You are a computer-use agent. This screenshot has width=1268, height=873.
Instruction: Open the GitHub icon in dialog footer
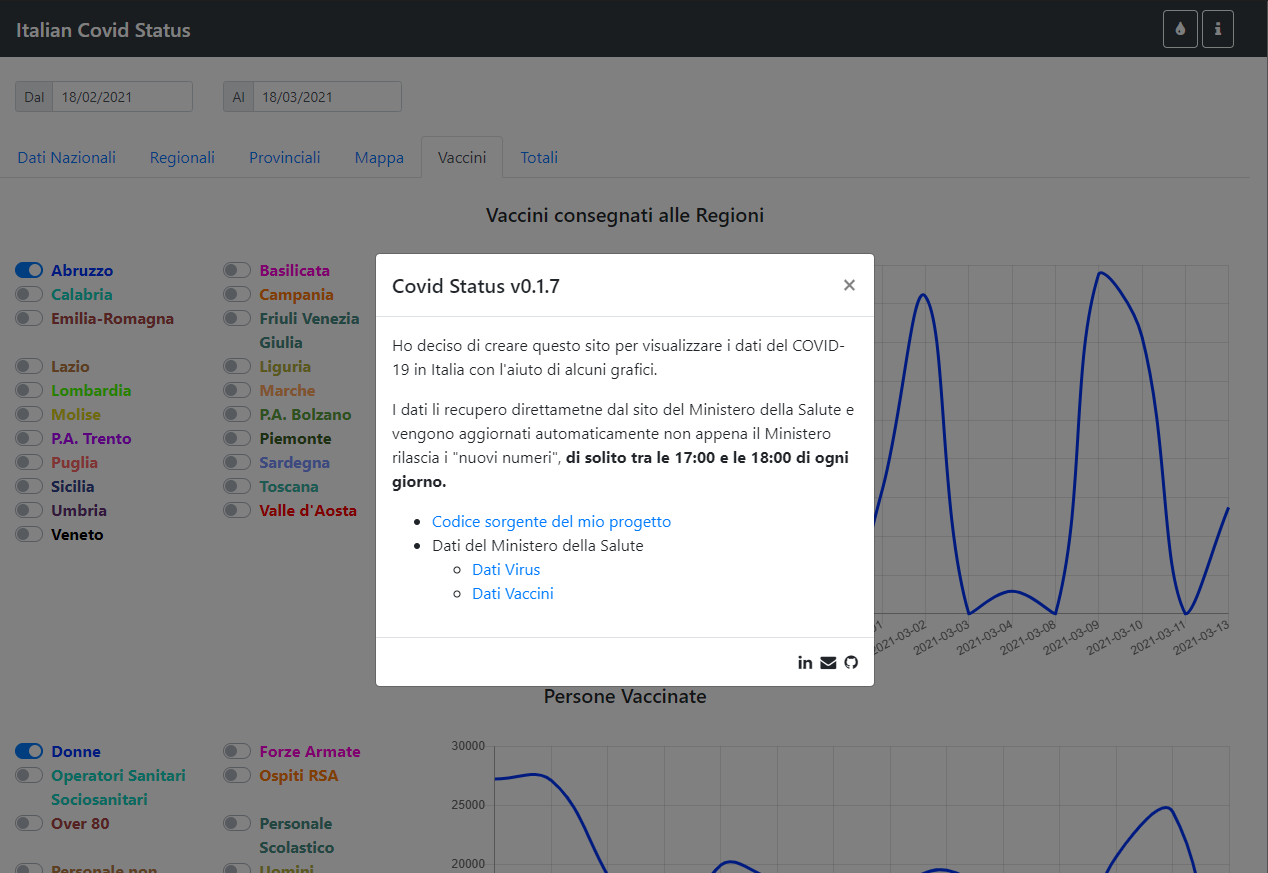pyautogui.click(x=851, y=662)
